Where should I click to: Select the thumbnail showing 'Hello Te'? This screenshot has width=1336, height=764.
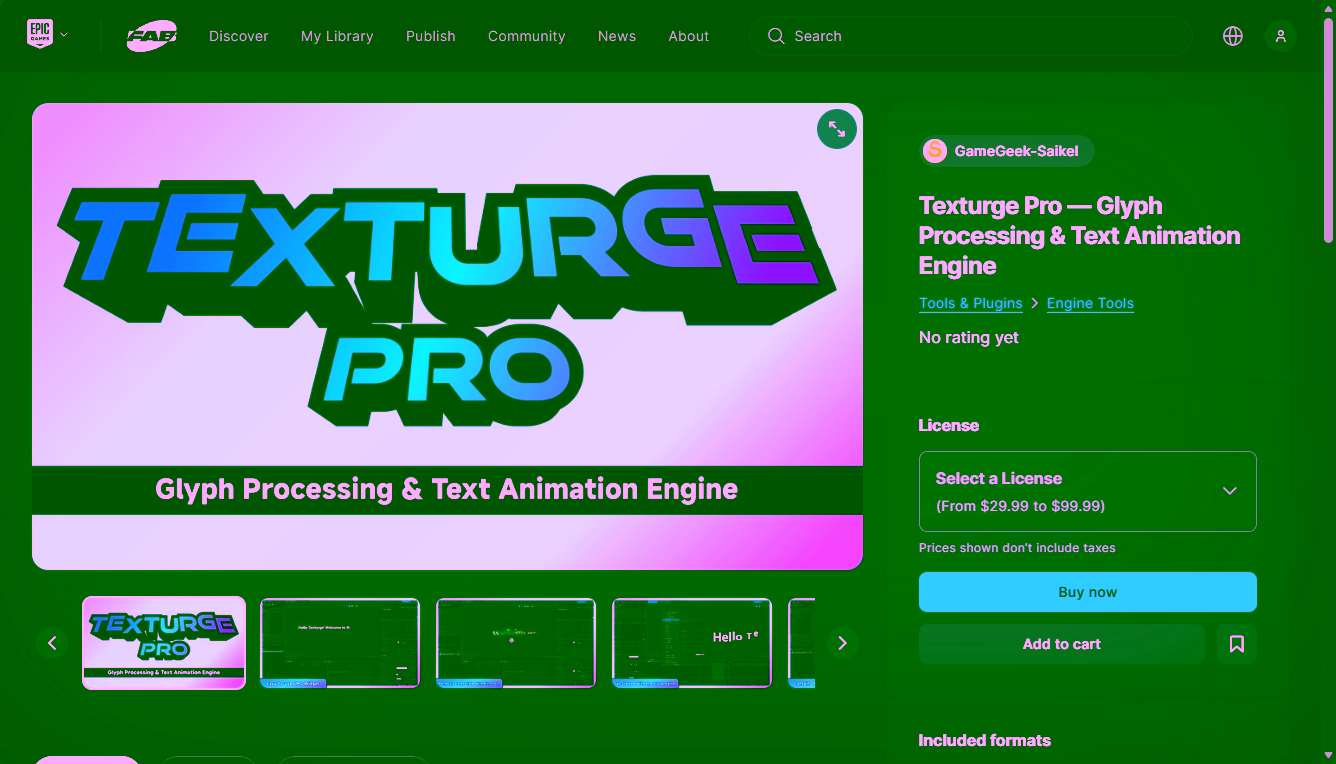(692, 643)
